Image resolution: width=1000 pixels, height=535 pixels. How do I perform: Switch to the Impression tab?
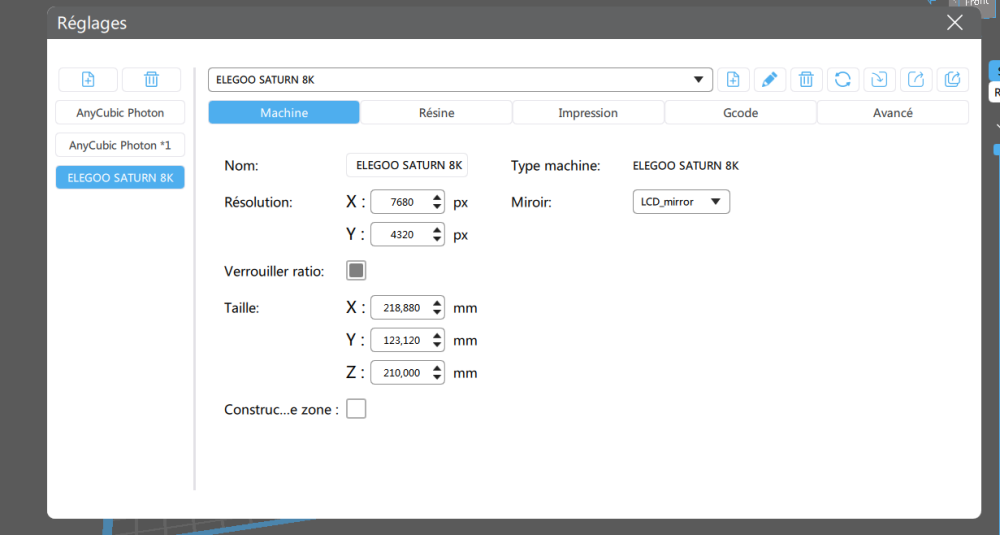pos(588,112)
